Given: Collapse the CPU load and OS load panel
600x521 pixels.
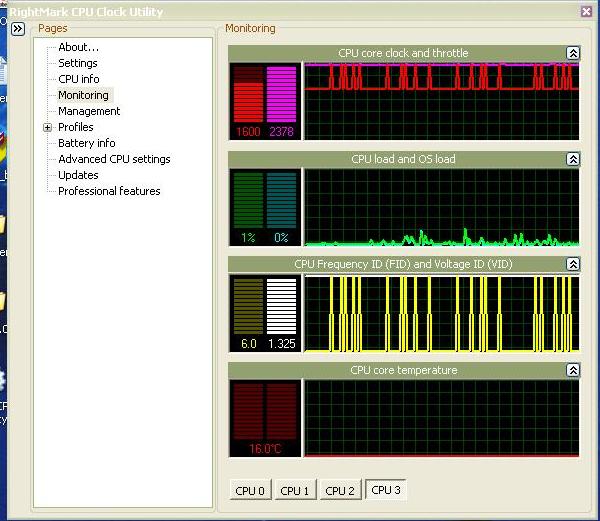Looking at the screenshot, I should [573, 159].
